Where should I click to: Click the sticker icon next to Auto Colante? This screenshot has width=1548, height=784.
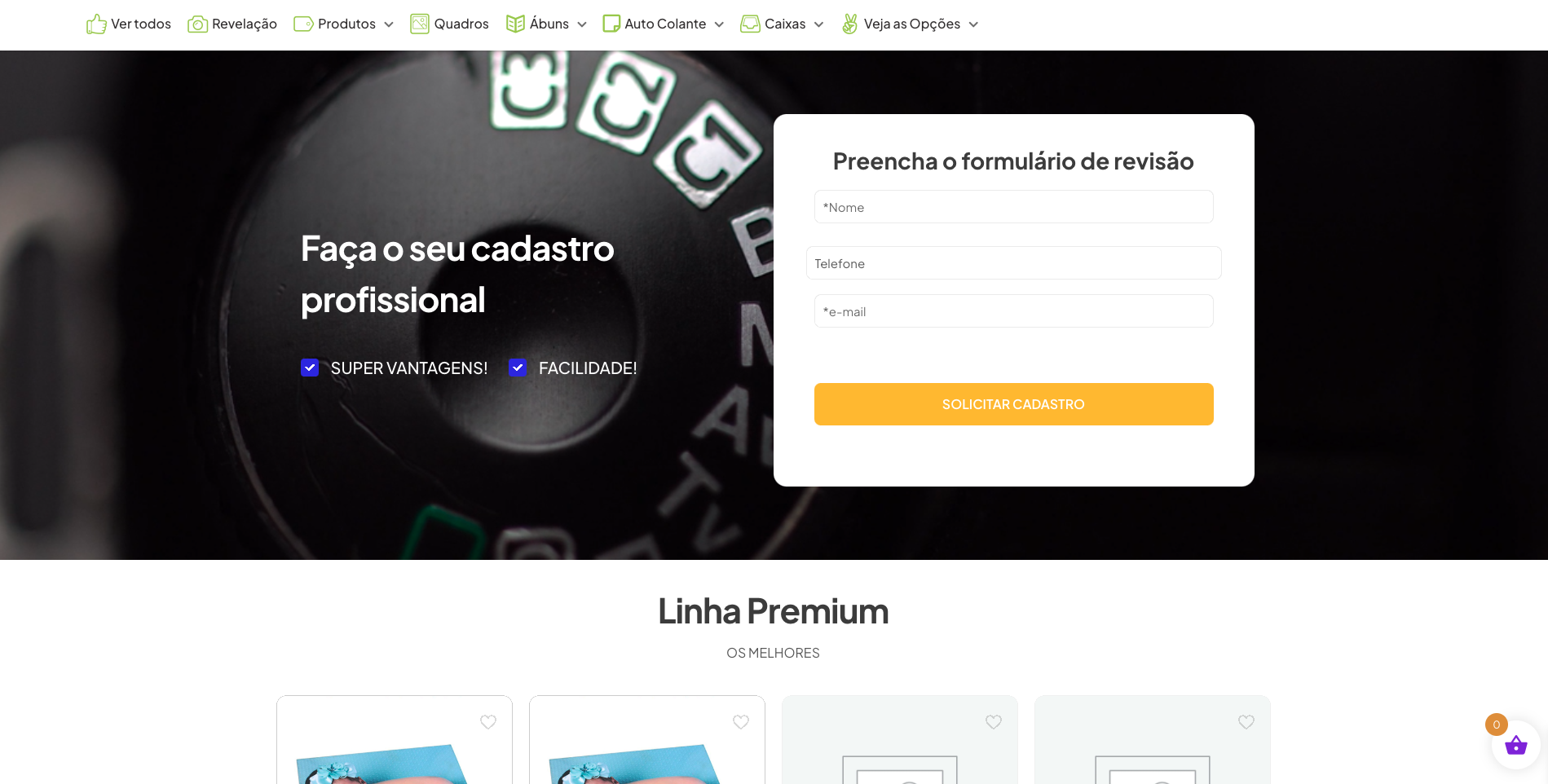(611, 24)
